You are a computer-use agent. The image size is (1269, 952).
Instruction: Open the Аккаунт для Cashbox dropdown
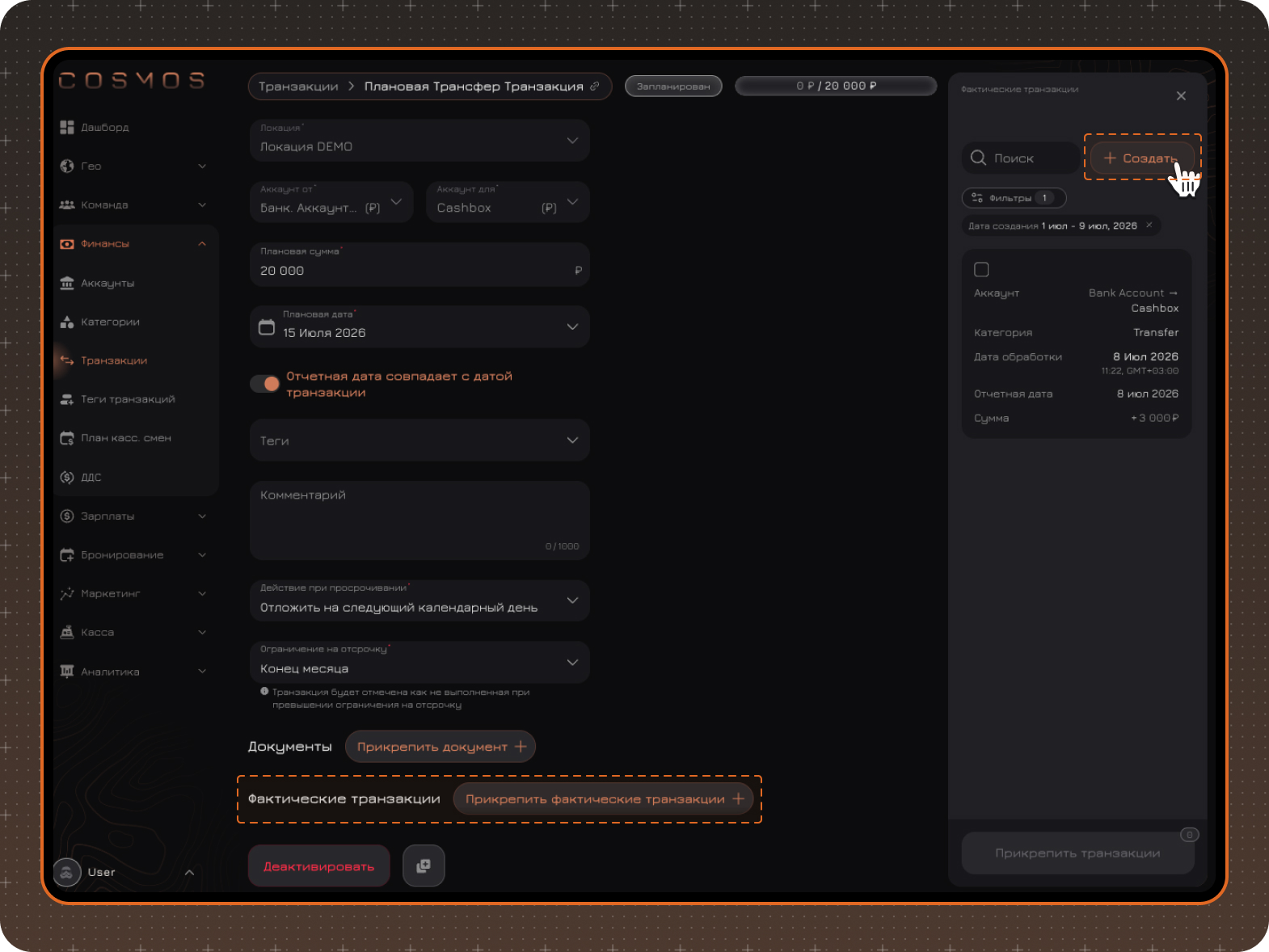click(x=508, y=202)
